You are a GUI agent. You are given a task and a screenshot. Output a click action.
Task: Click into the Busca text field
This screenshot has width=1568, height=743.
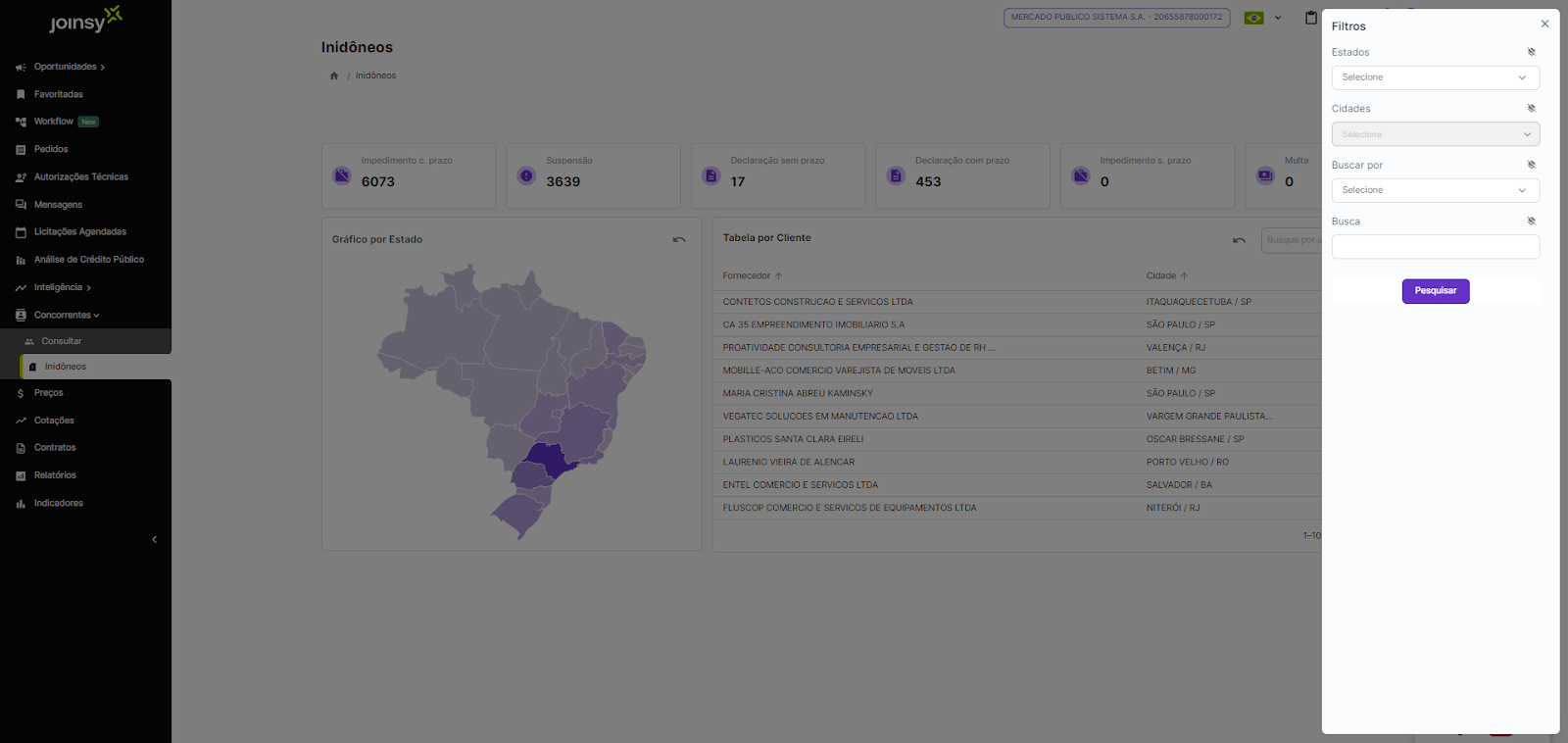(x=1435, y=247)
